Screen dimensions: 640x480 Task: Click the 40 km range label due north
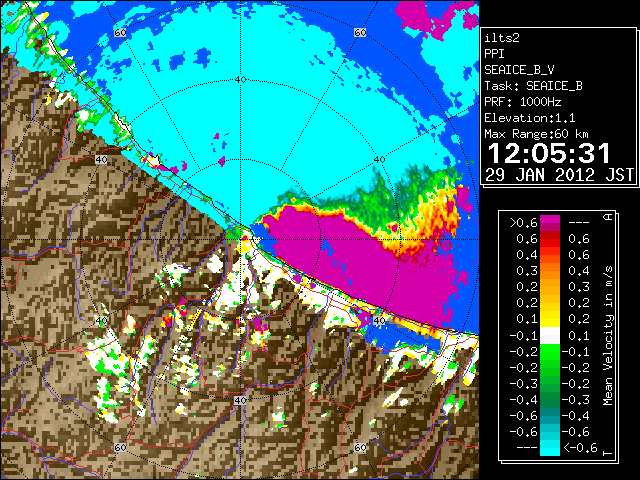[x=241, y=80]
